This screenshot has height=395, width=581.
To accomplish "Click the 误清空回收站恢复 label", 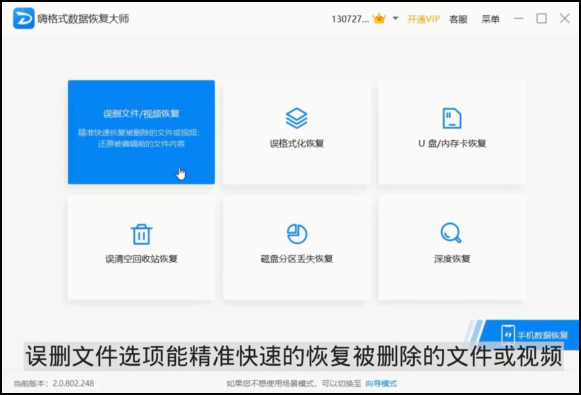I will 142,259.
